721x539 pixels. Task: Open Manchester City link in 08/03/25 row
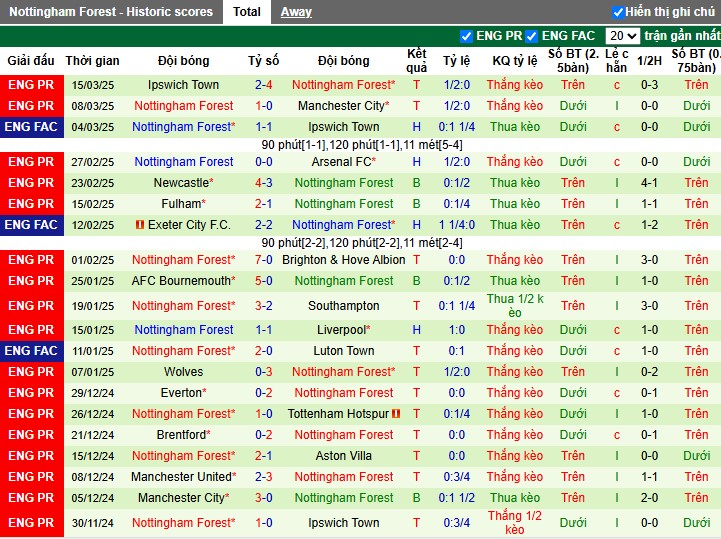pos(343,106)
